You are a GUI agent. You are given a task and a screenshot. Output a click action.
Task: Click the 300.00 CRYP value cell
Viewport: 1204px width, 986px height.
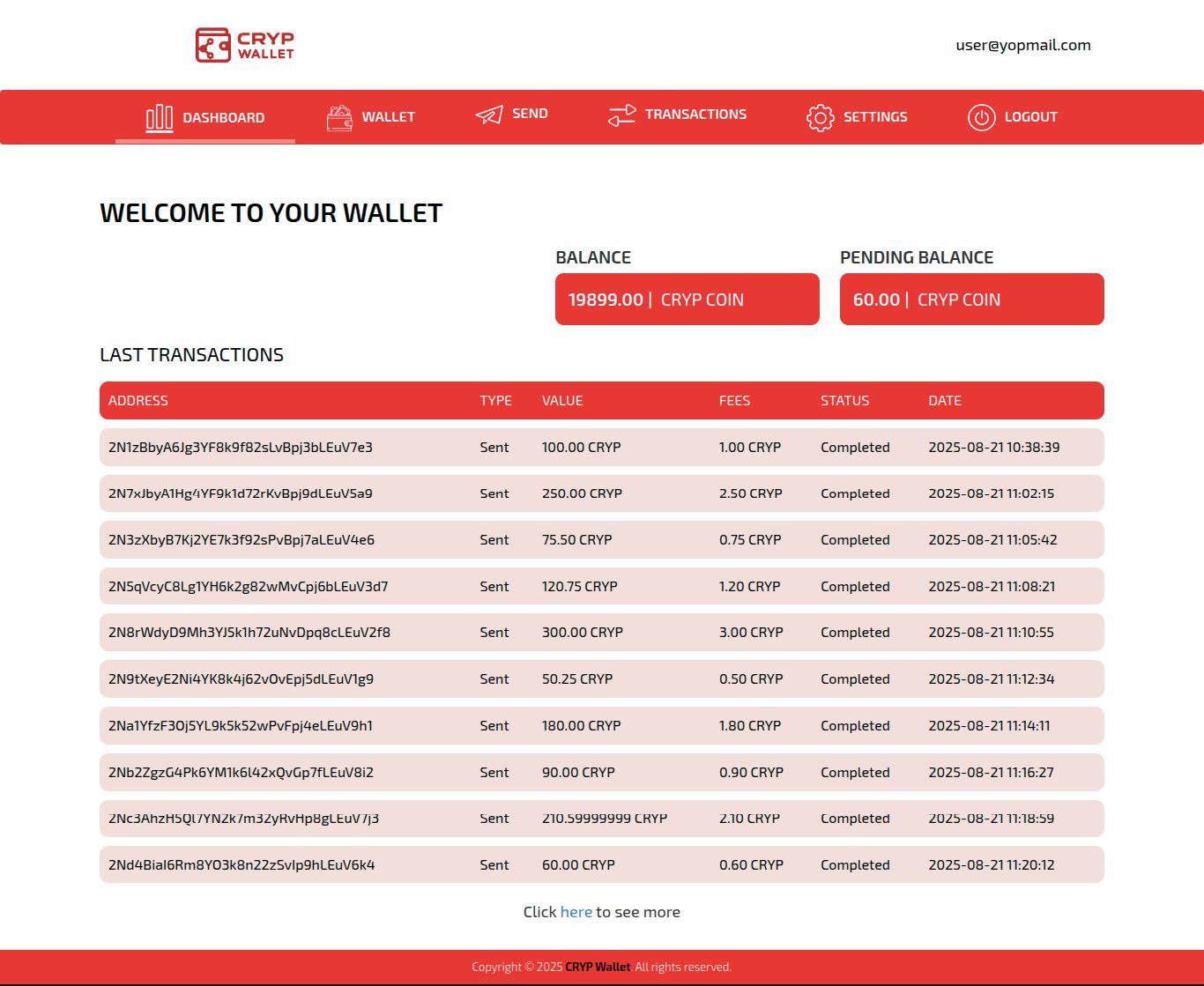[x=583, y=633]
